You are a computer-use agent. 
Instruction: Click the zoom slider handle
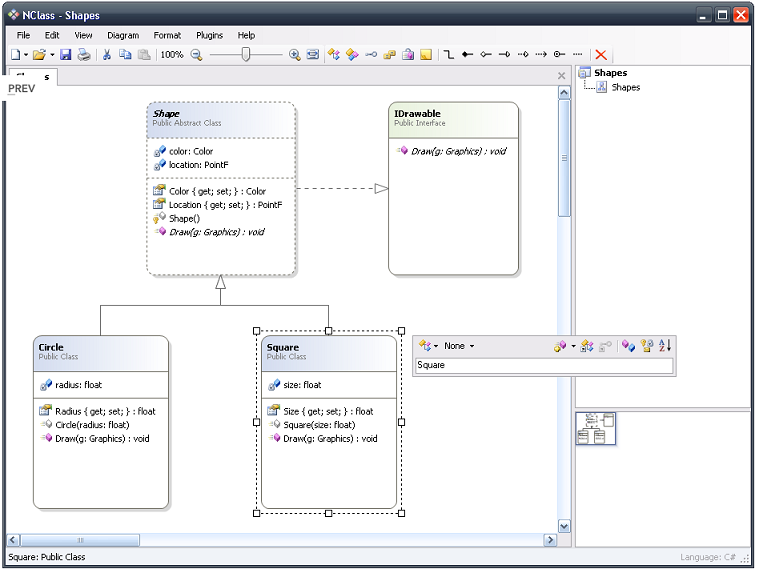coord(246,54)
